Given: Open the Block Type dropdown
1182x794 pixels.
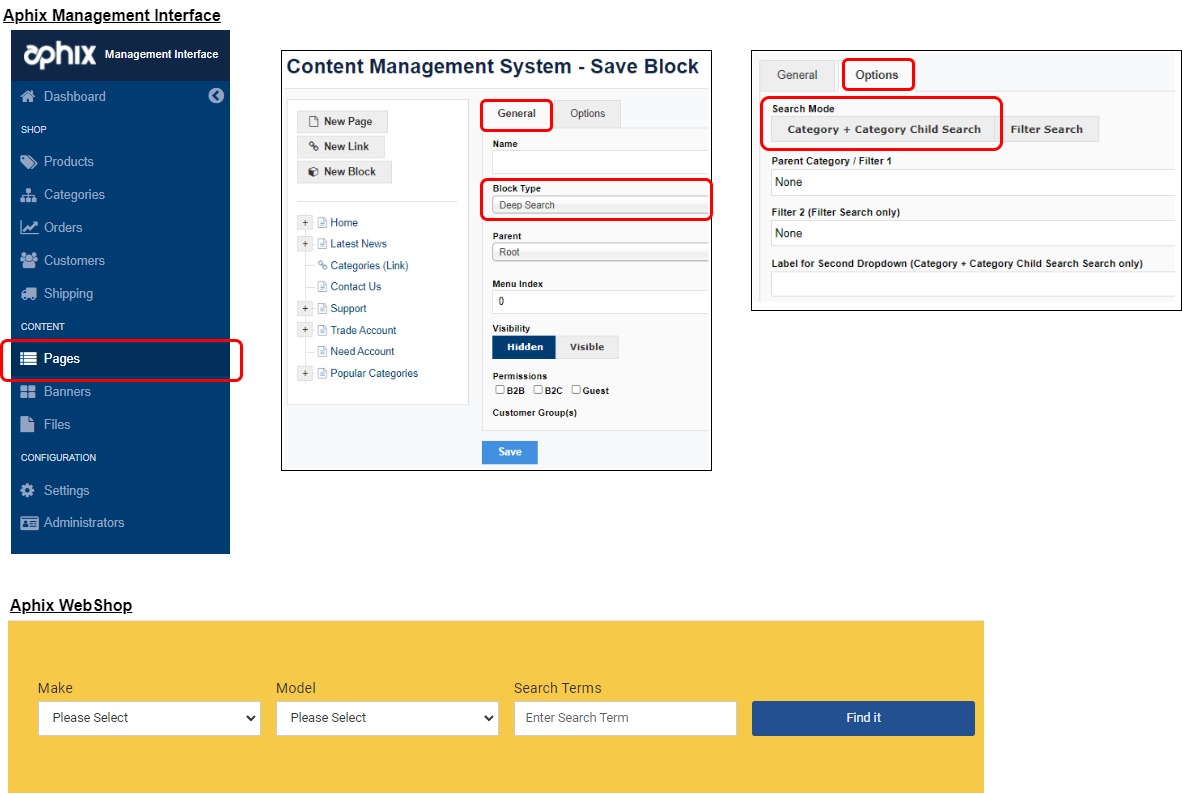Looking at the screenshot, I should [600, 205].
